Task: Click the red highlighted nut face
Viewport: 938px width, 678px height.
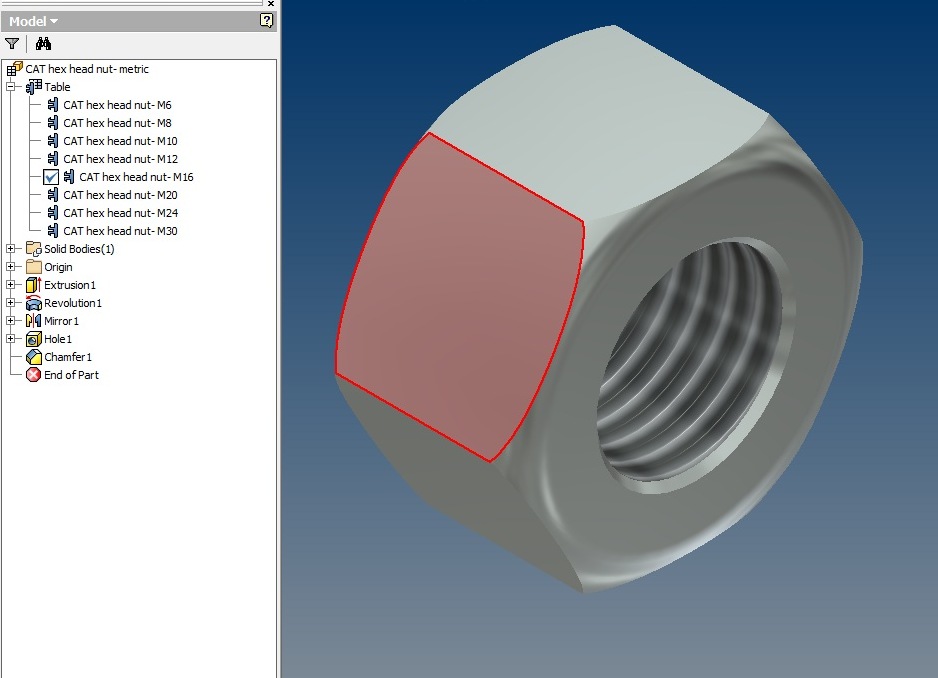Action: (458, 299)
